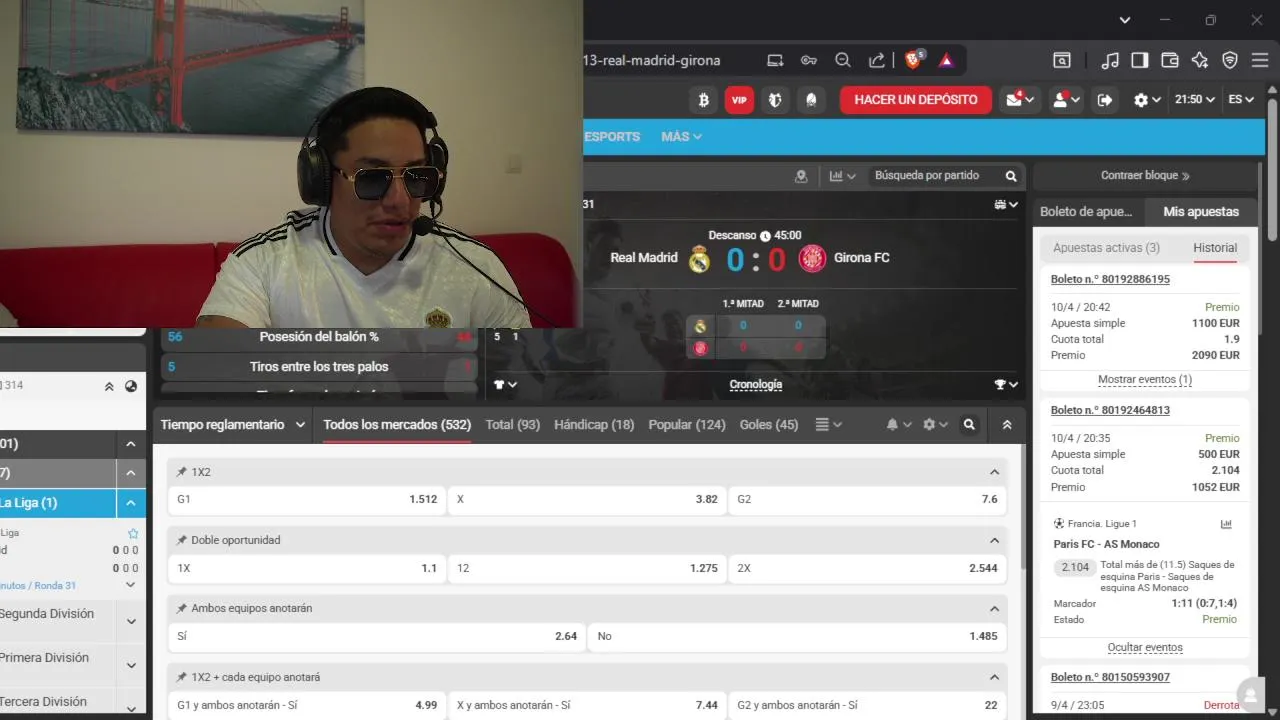Click the logout arrow icon
The width and height of the screenshot is (1280, 720).
click(x=1105, y=100)
